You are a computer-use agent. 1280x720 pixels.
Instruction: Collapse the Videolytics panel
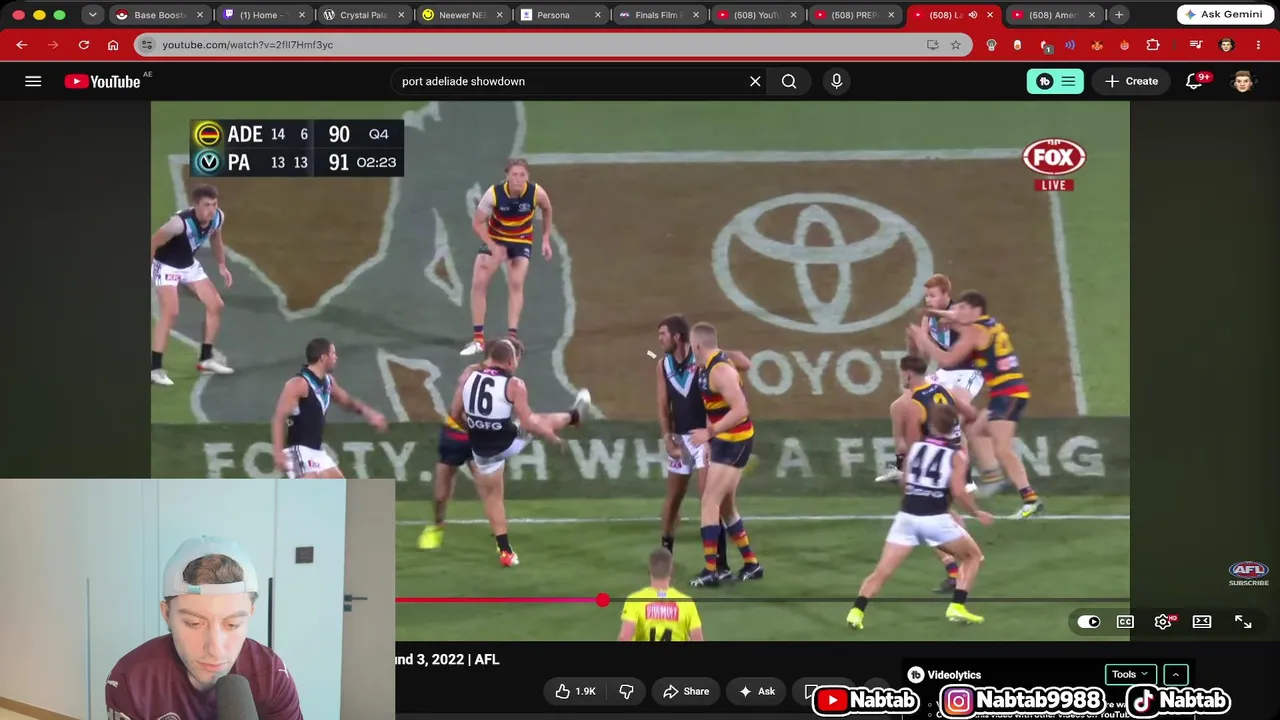[1175, 674]
